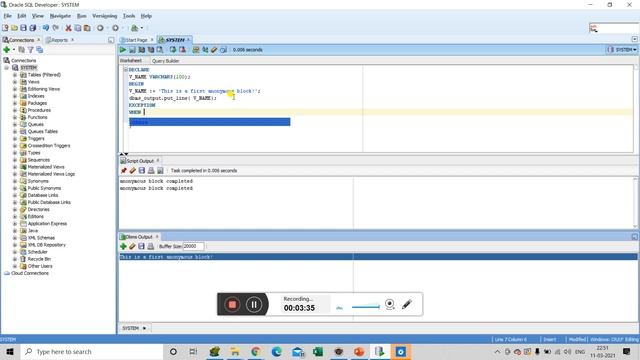Click the taskbar search box

pyautogui.click(x=92, y=351)
